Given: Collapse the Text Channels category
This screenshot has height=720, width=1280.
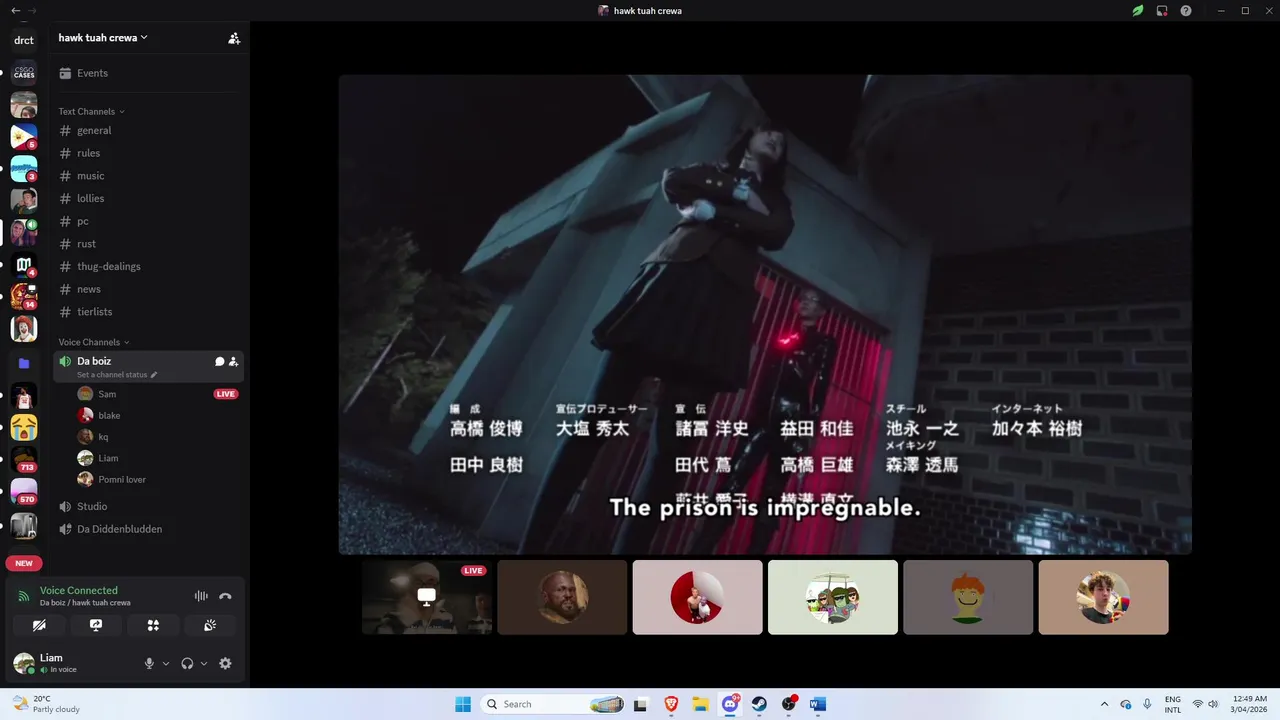Looking at the screenshot, I should 91,111.
